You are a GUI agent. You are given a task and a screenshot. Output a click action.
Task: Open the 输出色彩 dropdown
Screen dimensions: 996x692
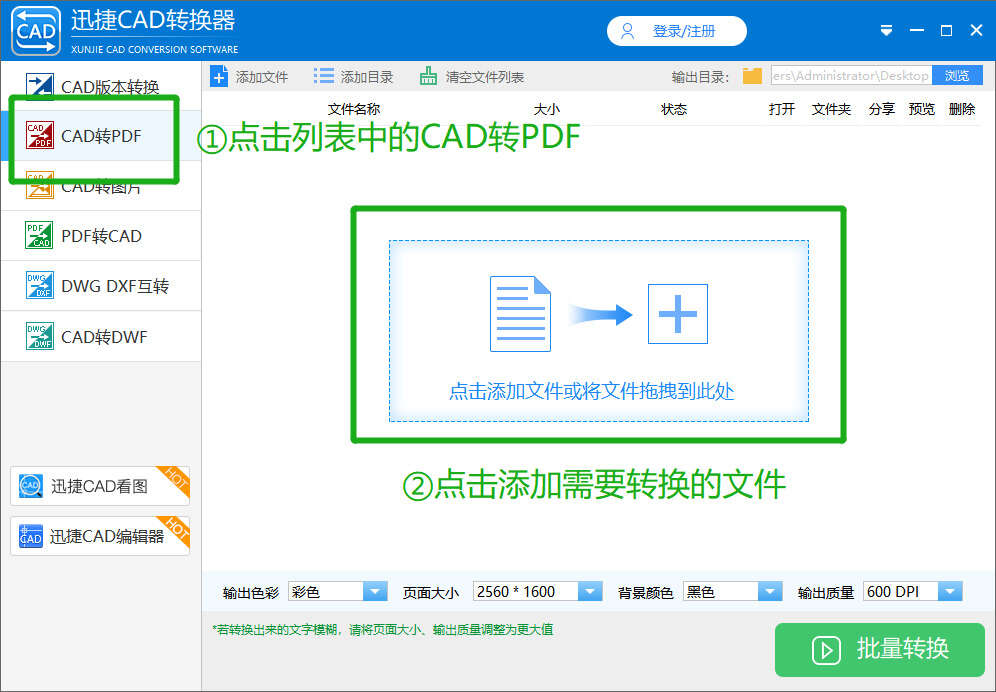click(x=337, y=592)
